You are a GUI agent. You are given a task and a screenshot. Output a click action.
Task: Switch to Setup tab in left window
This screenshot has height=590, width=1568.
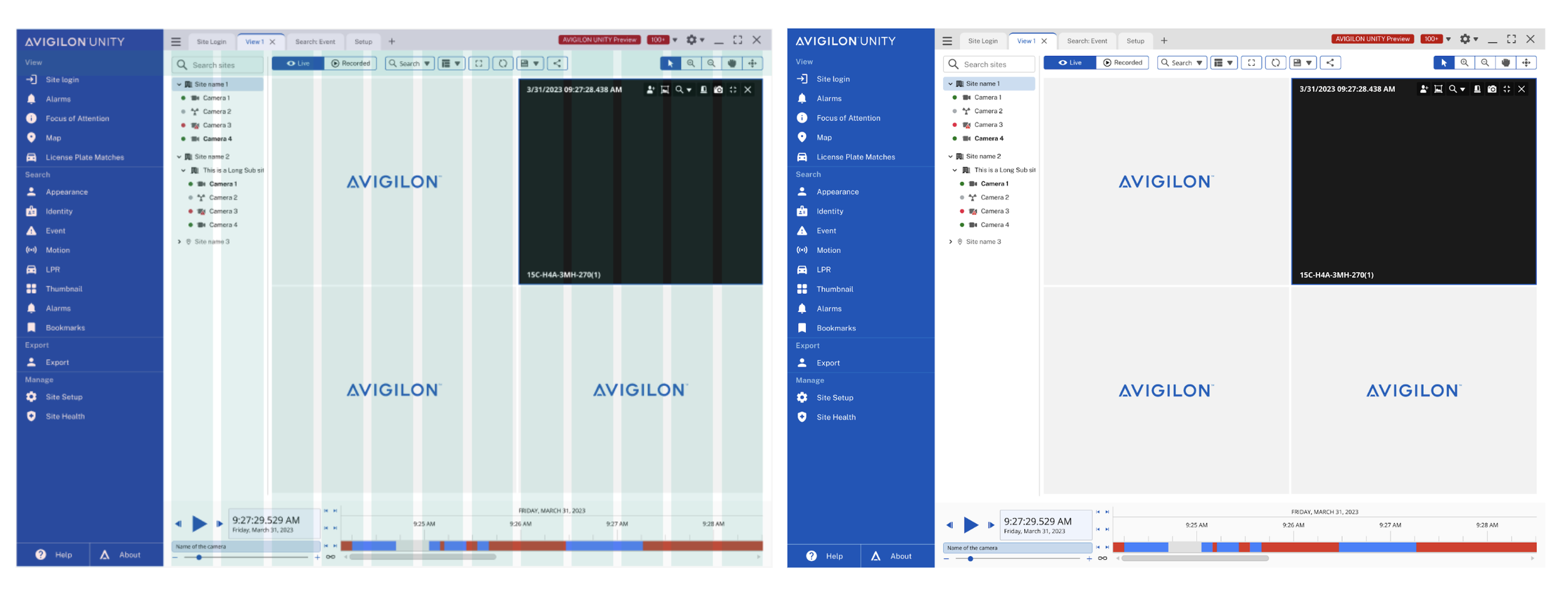click(363, 41)
